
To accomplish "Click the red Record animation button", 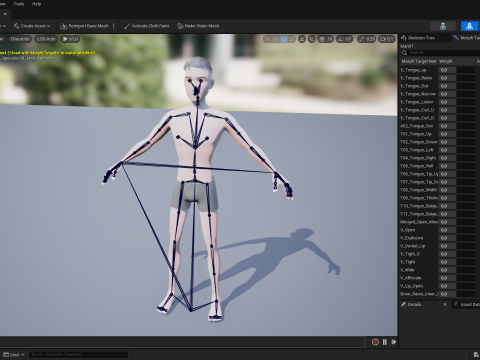I will (x=375, y=342).
